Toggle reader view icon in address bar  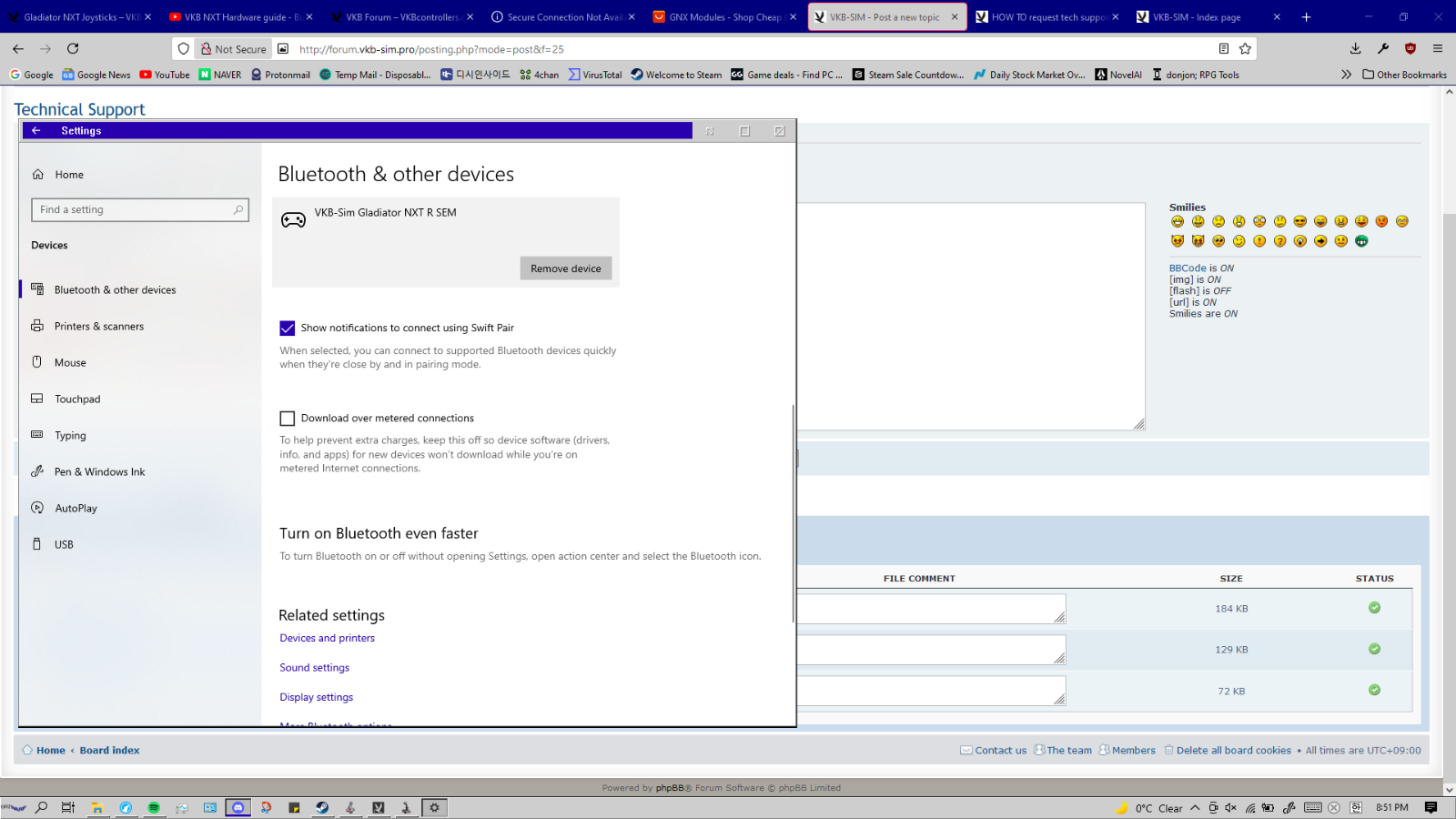click(x=1224, y=49)
